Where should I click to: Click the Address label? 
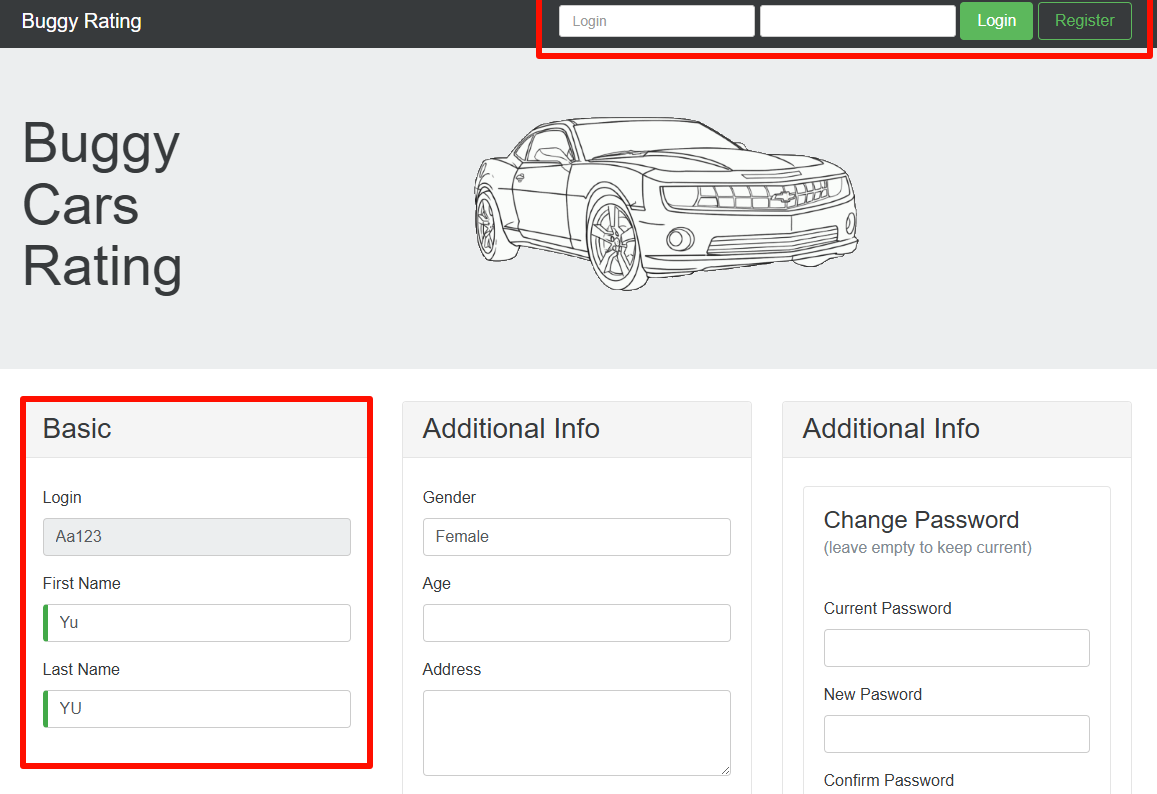[452, 669]
